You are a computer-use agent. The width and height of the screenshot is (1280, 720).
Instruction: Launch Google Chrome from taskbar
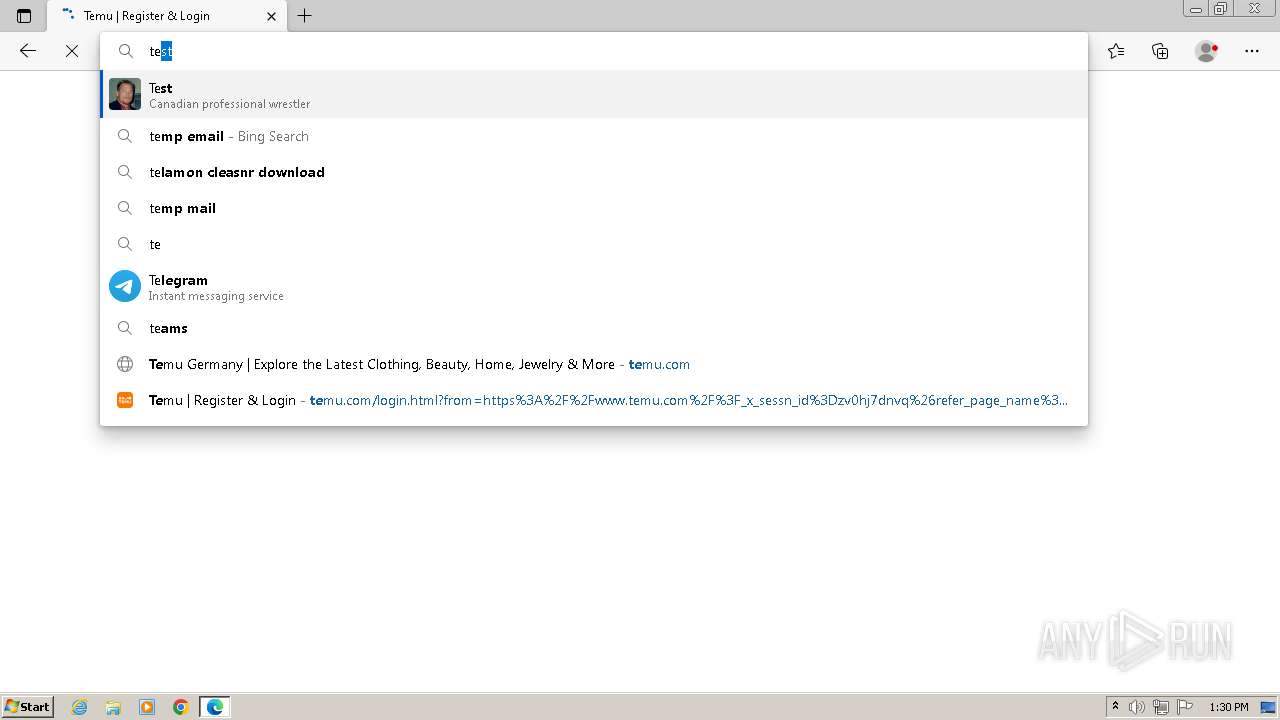181,707
